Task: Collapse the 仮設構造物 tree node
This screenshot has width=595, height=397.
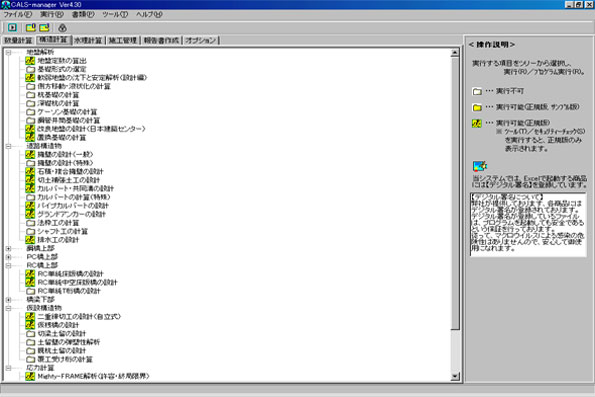Action: 8,308
